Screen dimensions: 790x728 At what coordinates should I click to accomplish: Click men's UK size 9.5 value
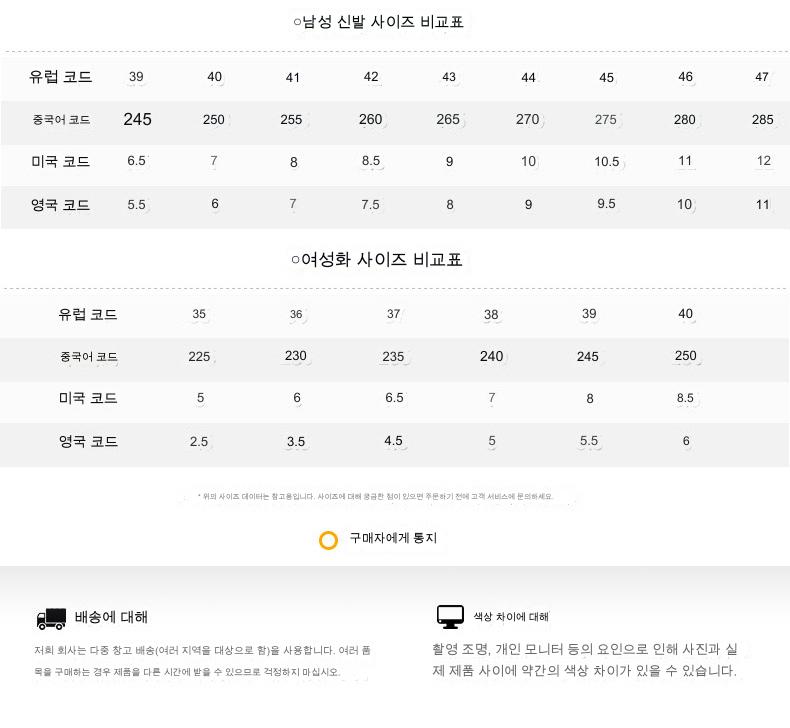pos(606,204)
